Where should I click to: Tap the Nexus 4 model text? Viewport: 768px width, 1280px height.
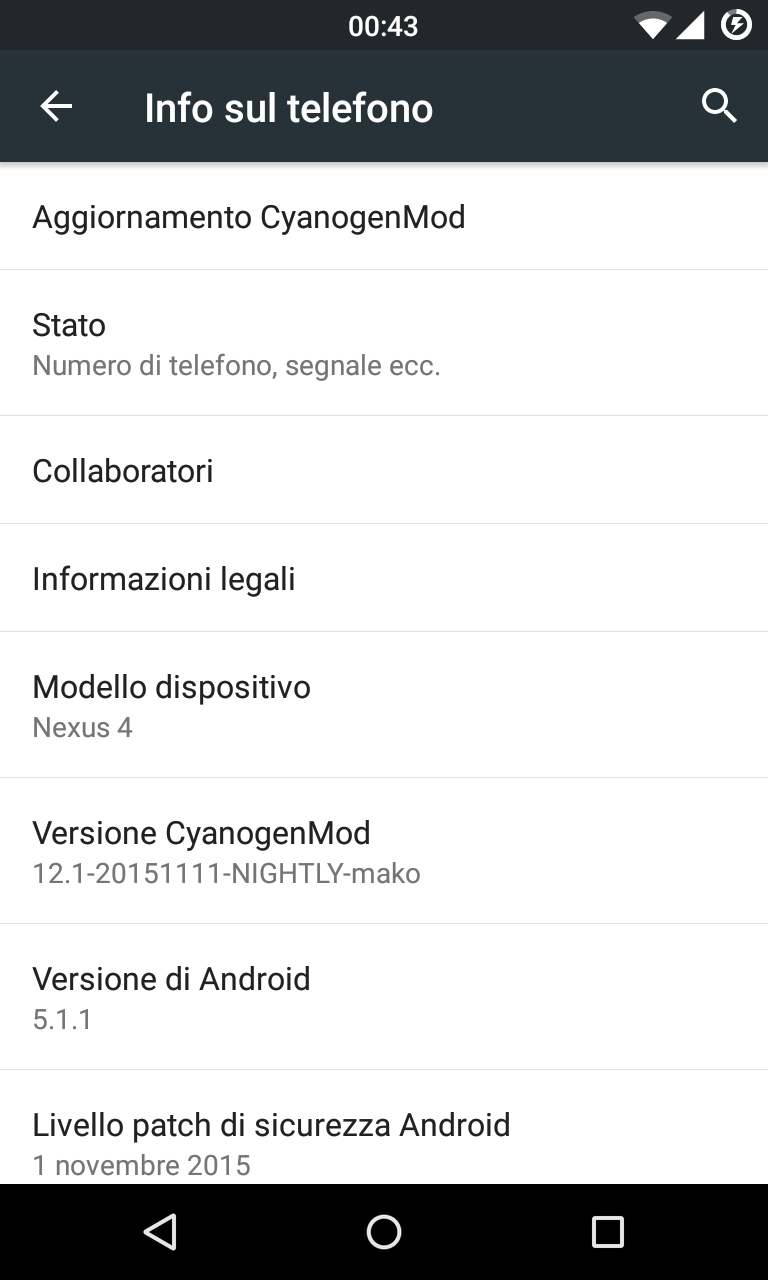83,727
